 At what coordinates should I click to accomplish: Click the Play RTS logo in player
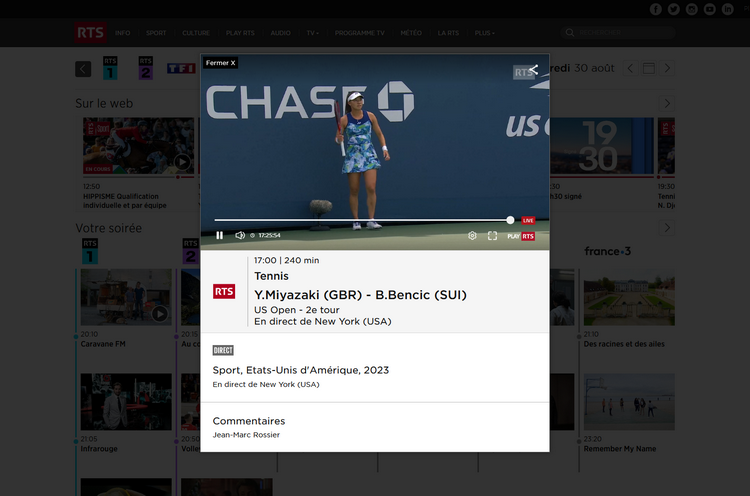[521, 236]
